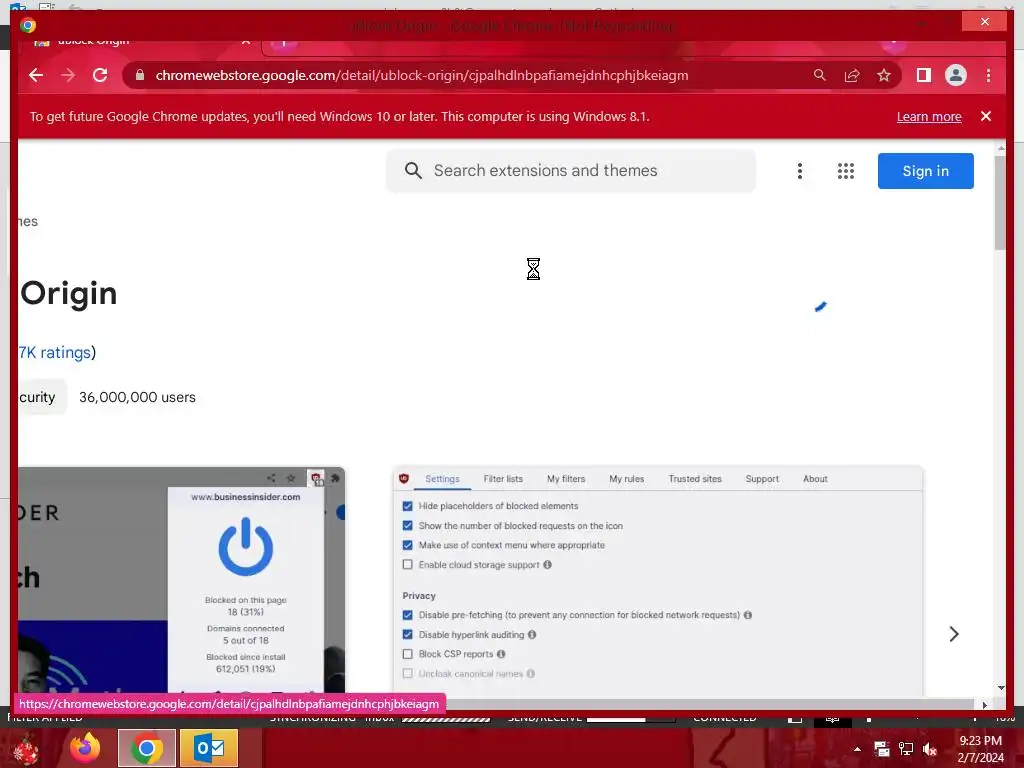Click the network tray icon

point(906,749)
